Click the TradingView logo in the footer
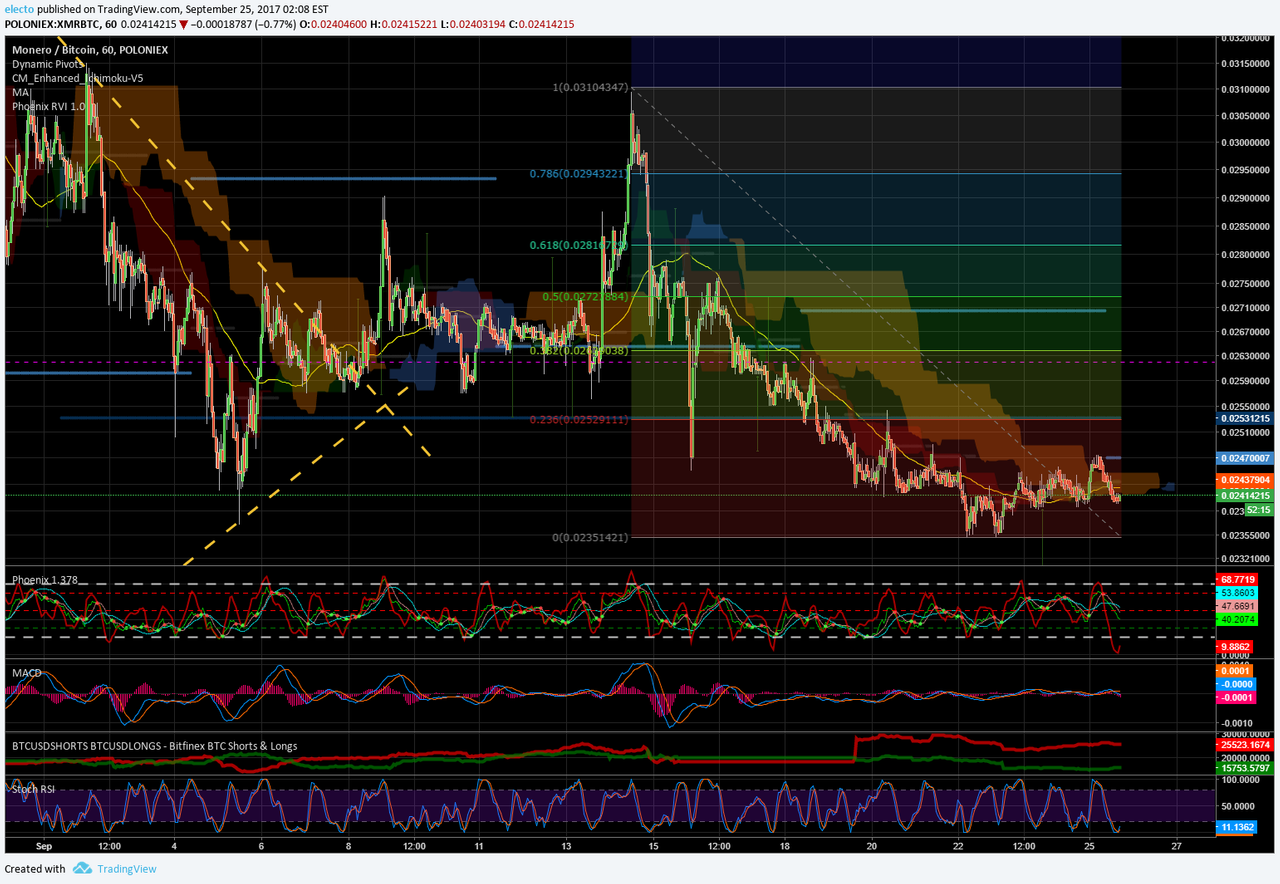The image size is (1280, 884). 115,869
